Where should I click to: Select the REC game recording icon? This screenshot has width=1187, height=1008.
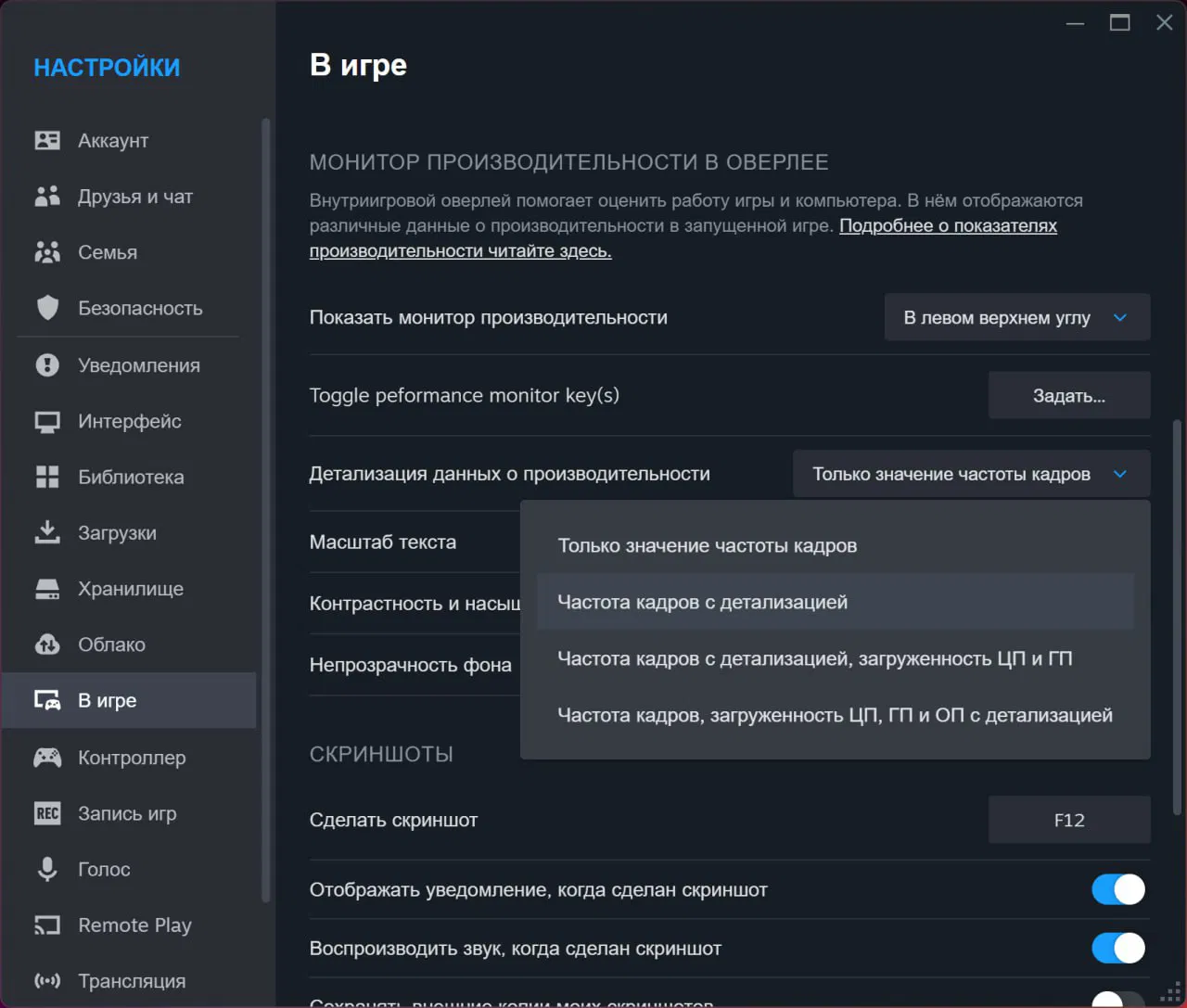click(x=47, y=813)
